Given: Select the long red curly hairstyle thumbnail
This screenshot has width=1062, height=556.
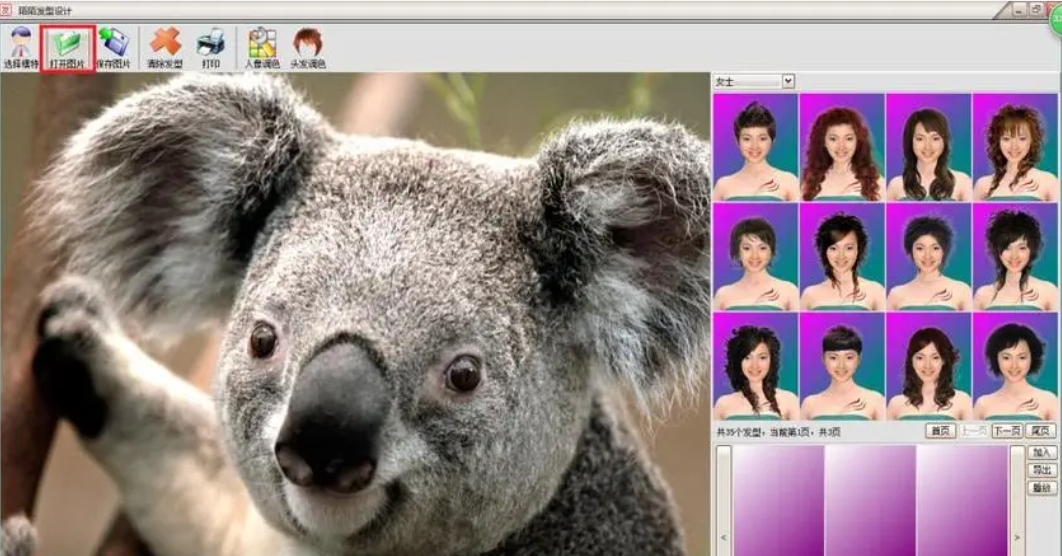Looking at the screenshot, I should [x=842, y=147].
